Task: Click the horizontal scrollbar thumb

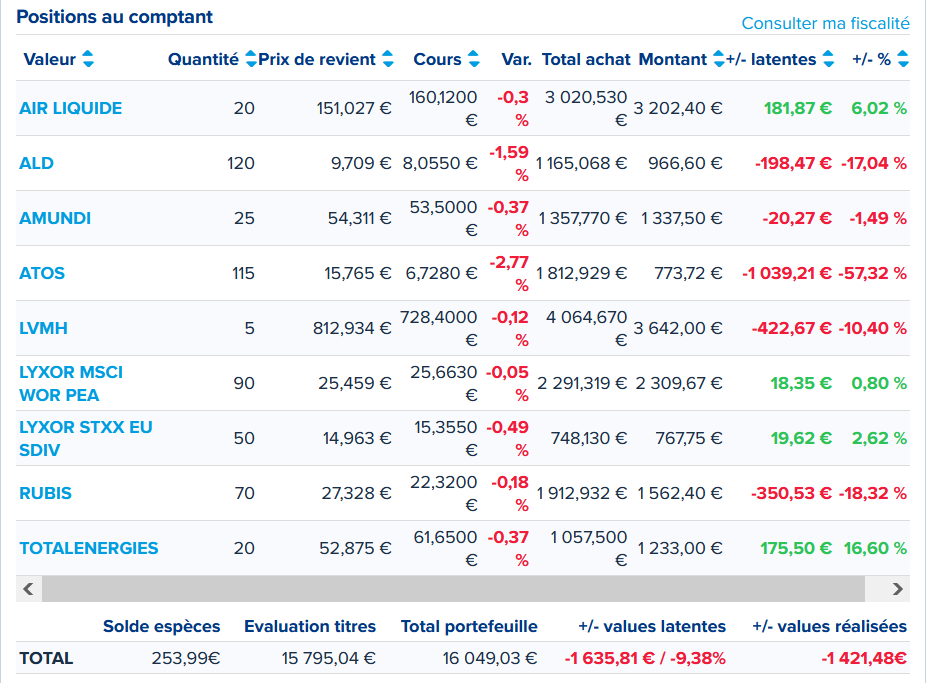Action: click(x=453, y=589)
